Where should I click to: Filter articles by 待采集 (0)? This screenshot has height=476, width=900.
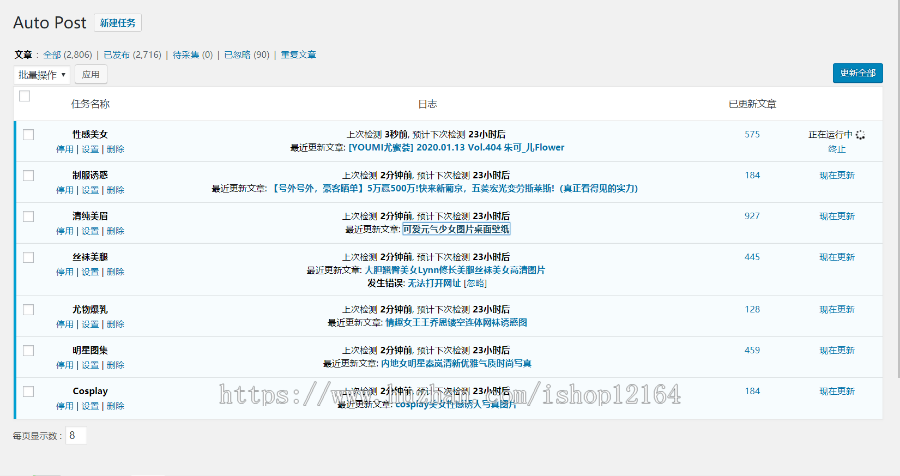click(192, 55)
